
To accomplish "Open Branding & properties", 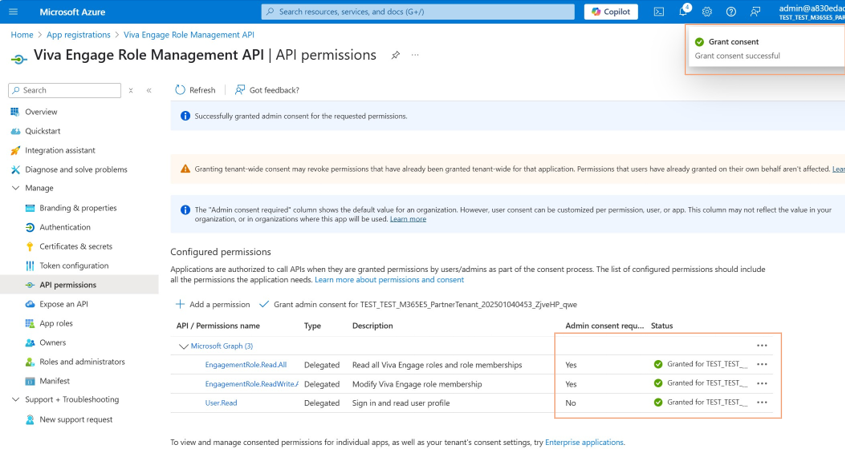I will pos(78,208).
